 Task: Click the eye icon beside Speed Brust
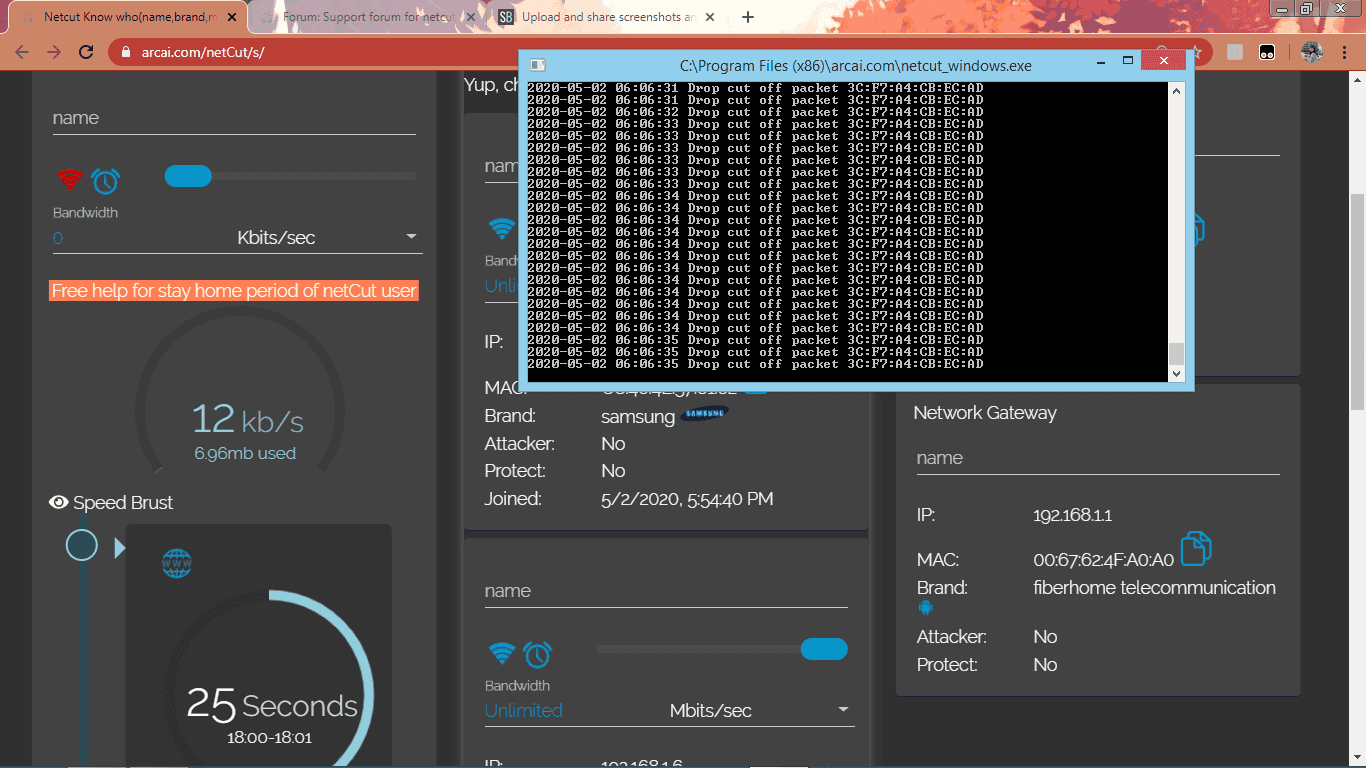coord(59,502)
